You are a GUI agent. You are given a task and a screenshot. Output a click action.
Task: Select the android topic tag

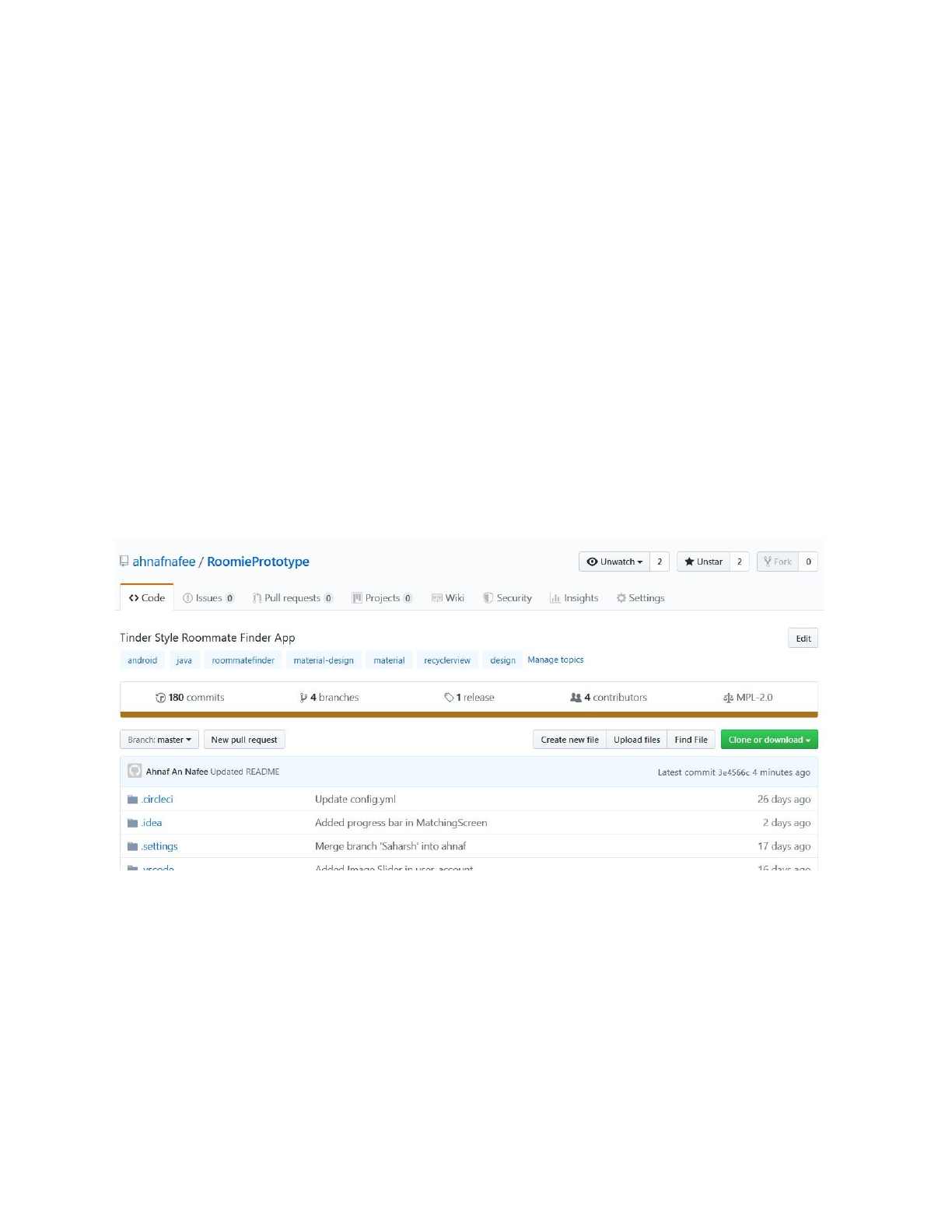click(x=142, y=660)
